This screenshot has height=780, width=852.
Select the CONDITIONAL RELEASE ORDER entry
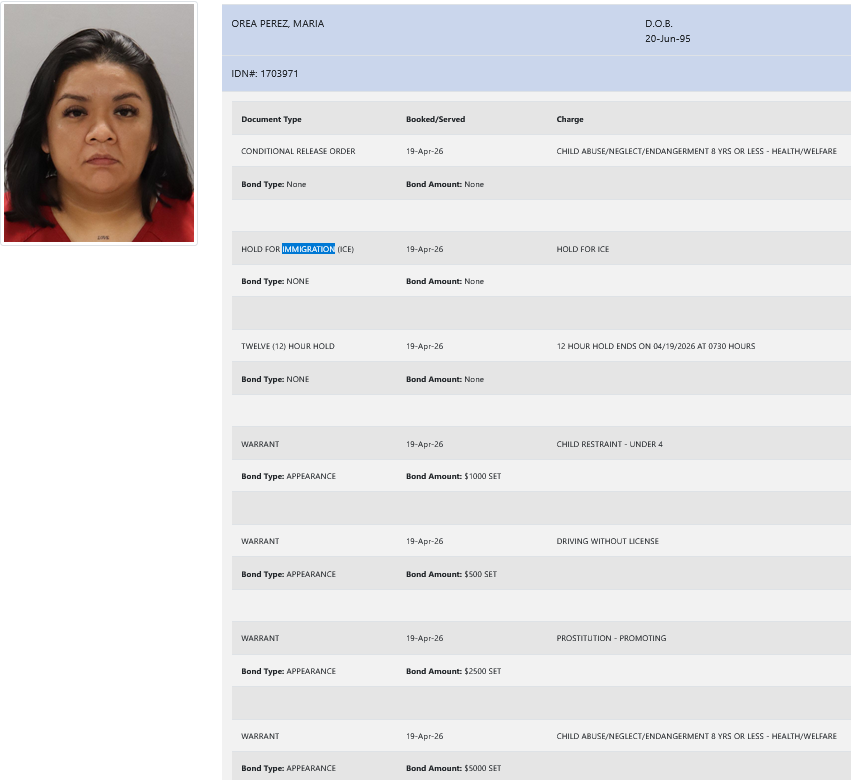tap(298, 152)
